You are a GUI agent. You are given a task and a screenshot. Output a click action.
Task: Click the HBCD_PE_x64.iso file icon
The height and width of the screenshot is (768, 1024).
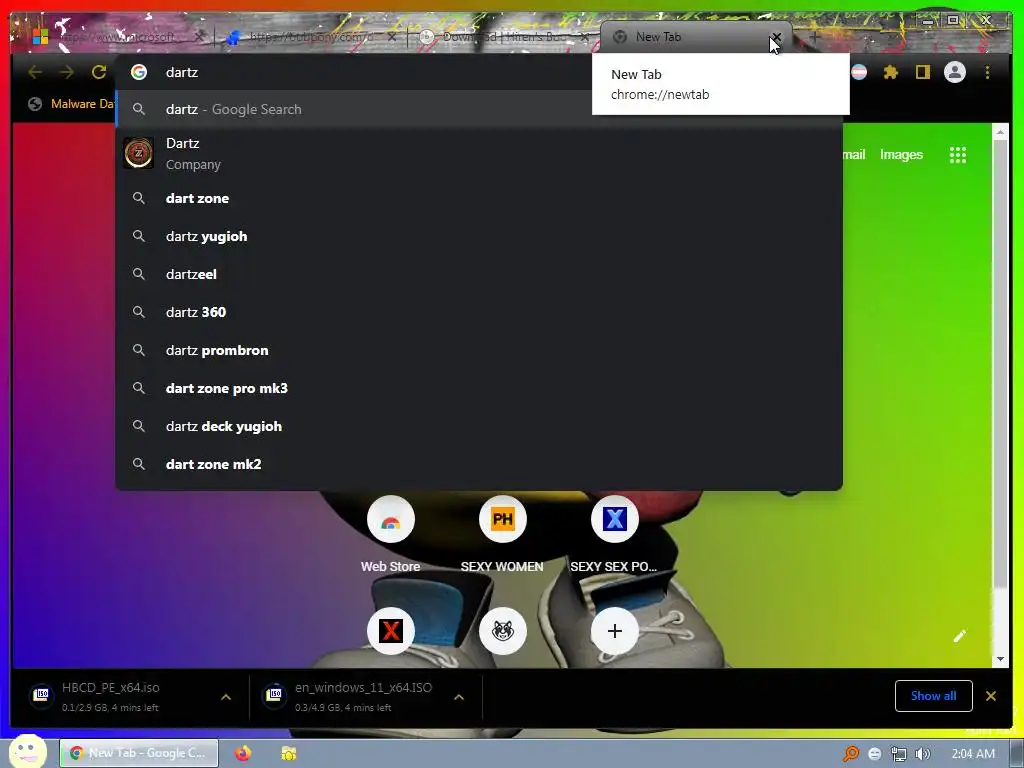(x=41, y=696)
